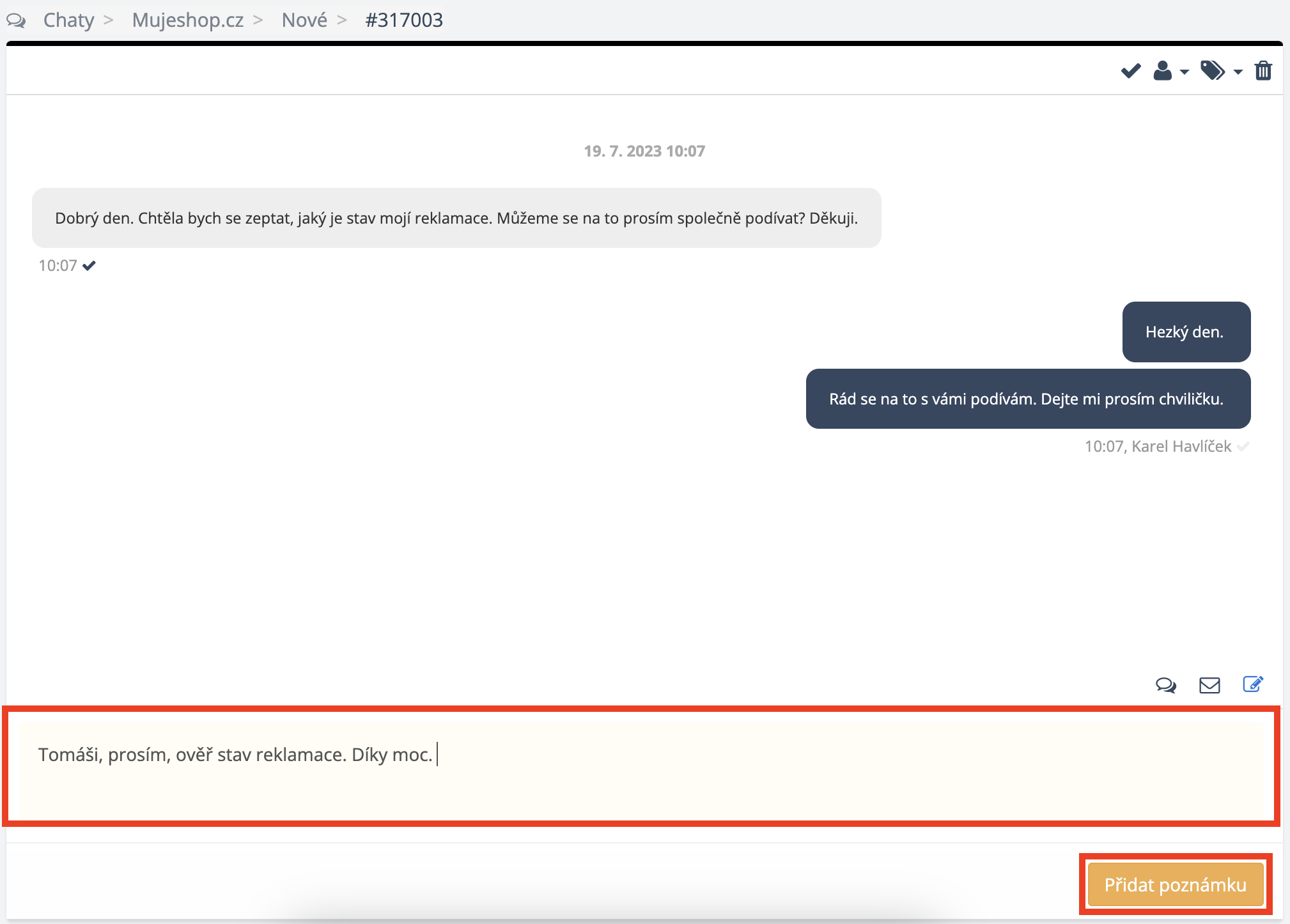Switch to chat reply mode icon
The width and height of the screenshot is (1290, 924).
[1165, 686]
